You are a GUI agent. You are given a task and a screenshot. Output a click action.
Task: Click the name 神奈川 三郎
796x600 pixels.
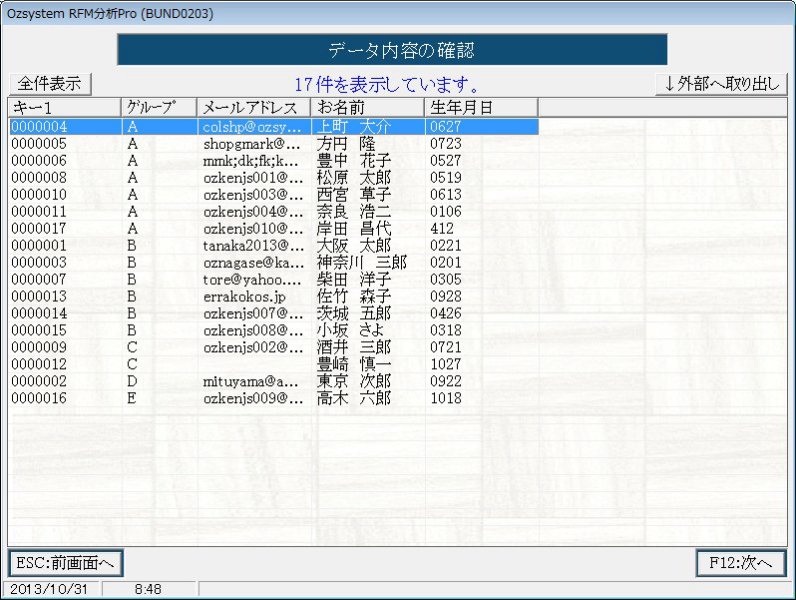362,262
